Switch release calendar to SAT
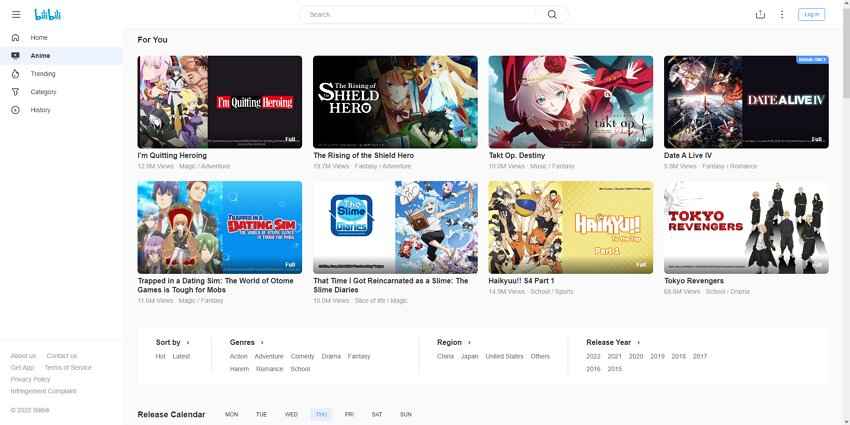 pos(377,414)
